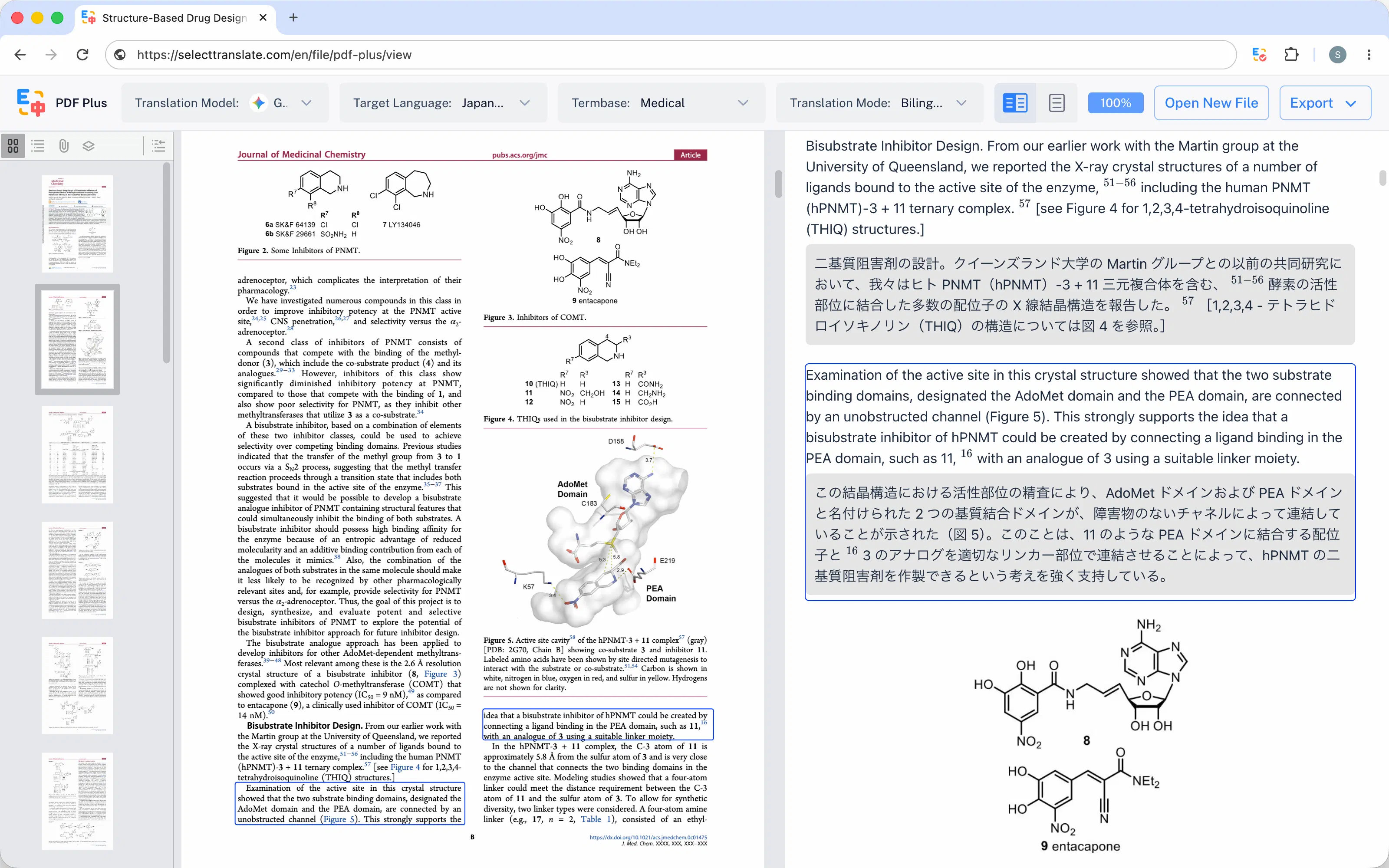This screenshot has width=1389, height=868.
Task: Click the Journal of Medicinal Chemistry header
Action: tap(301, 155)
